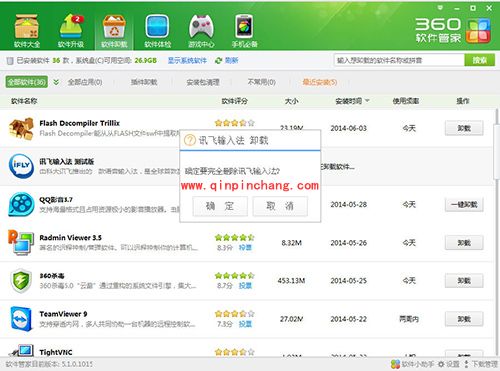This screenshot has width=500, height=371.
Task: Click the 2014-06-03 install date cell
Action: coord(349,128)
